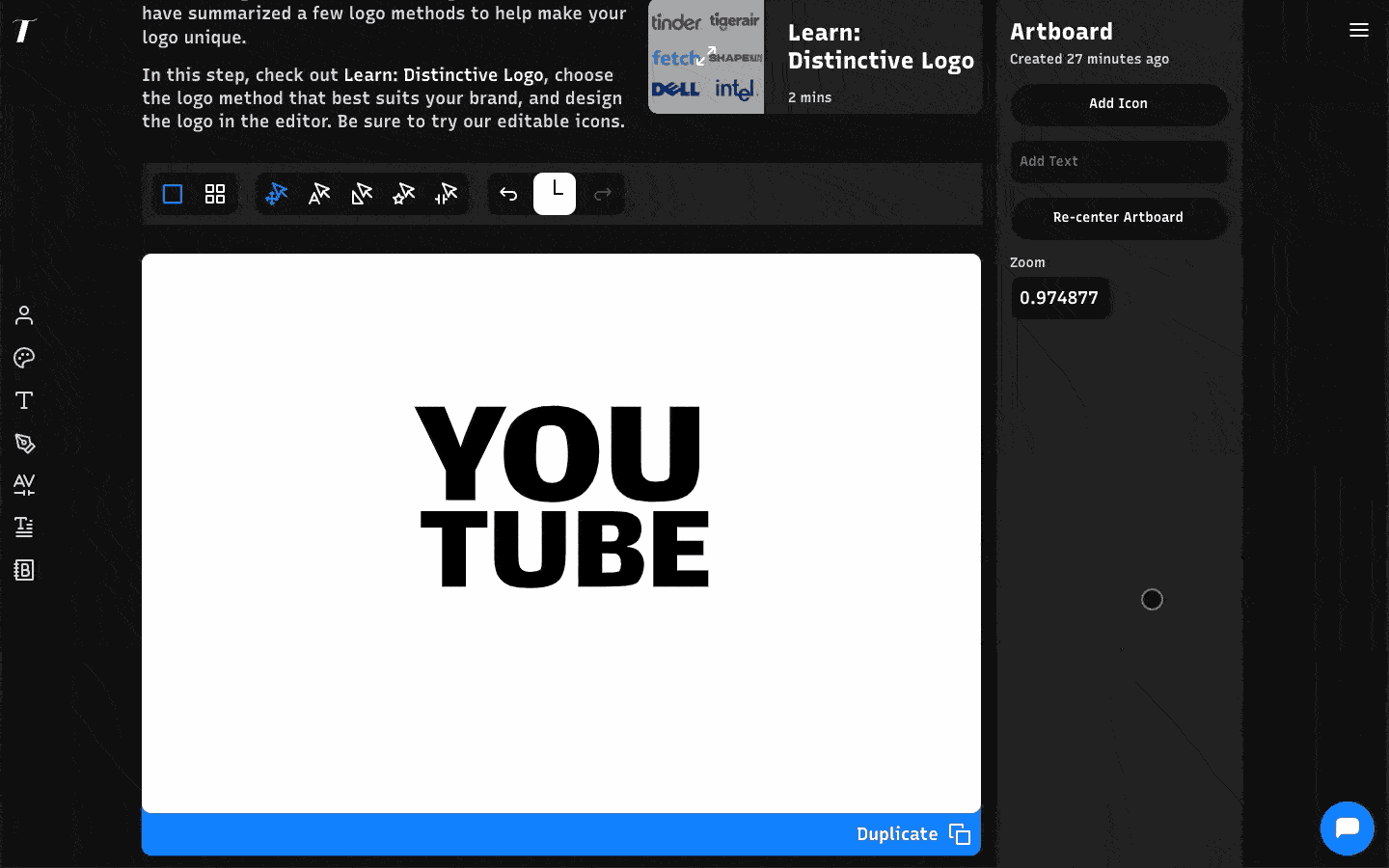Click the Re-center Artboard button
1389x868 pixels.
click(x=1119, y=217)
